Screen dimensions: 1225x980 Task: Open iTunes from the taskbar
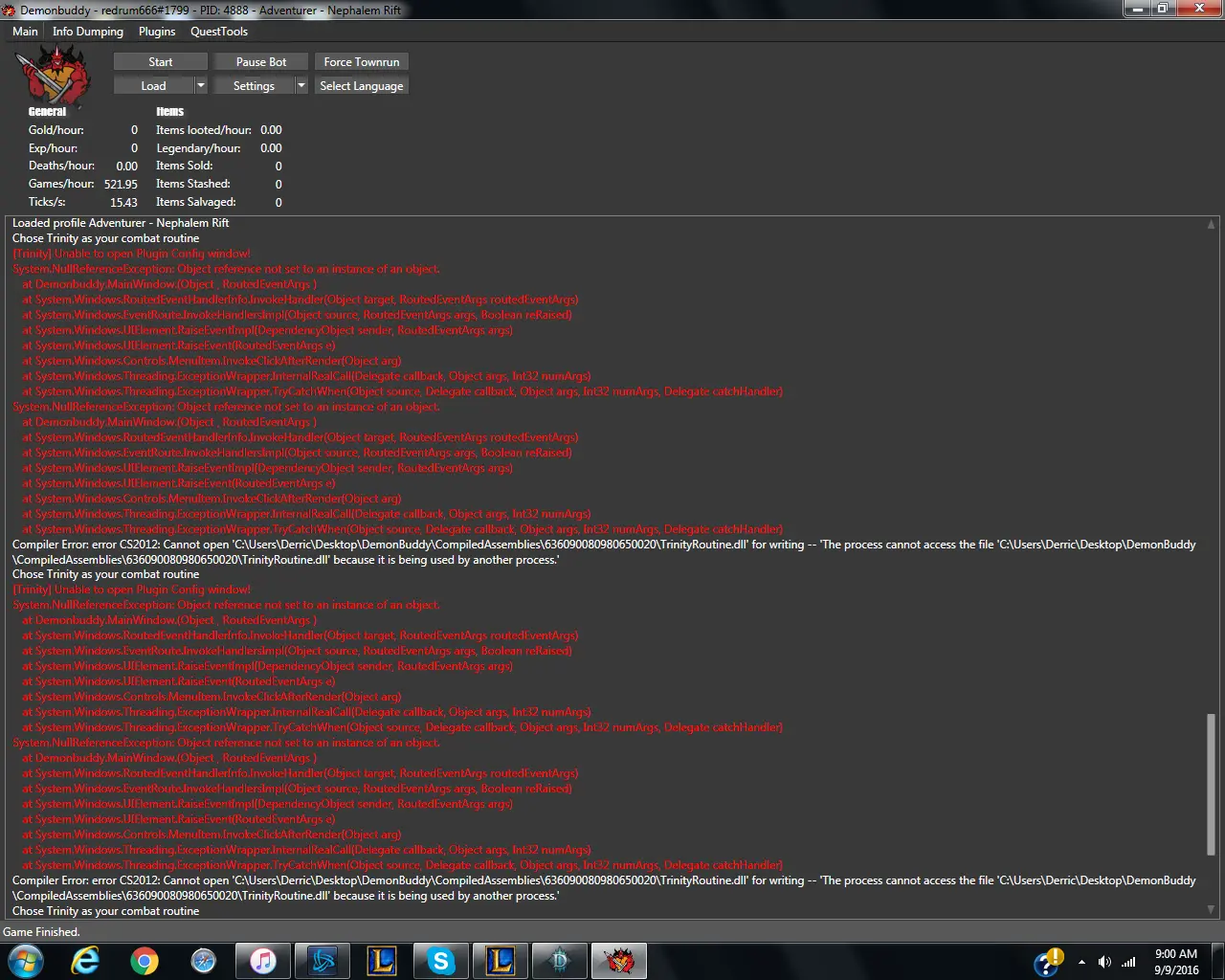coord(263,961)
